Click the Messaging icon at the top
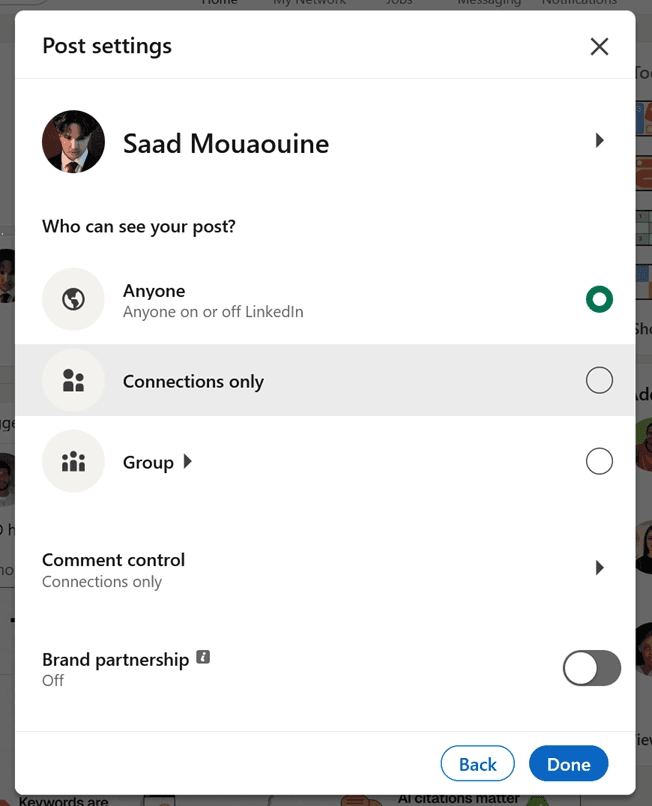652x806 pixels. (489, 3)
